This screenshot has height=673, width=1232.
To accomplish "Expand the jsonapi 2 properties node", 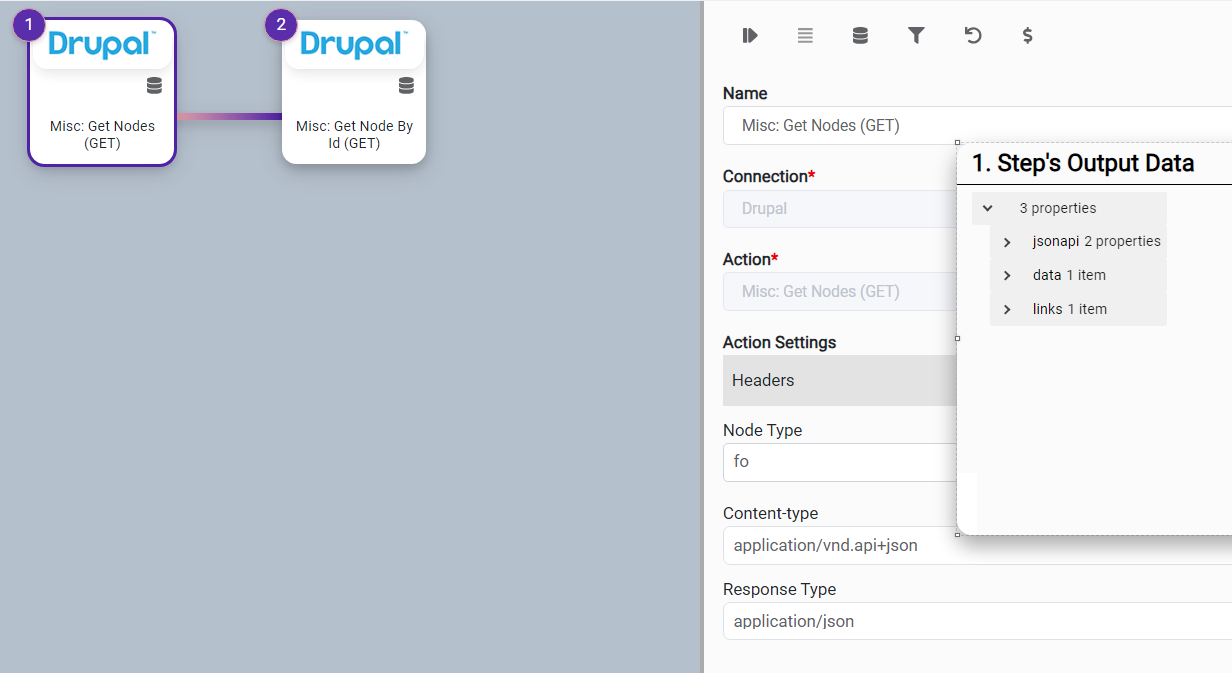I will pyautogui.click(x=1007, y=242).
